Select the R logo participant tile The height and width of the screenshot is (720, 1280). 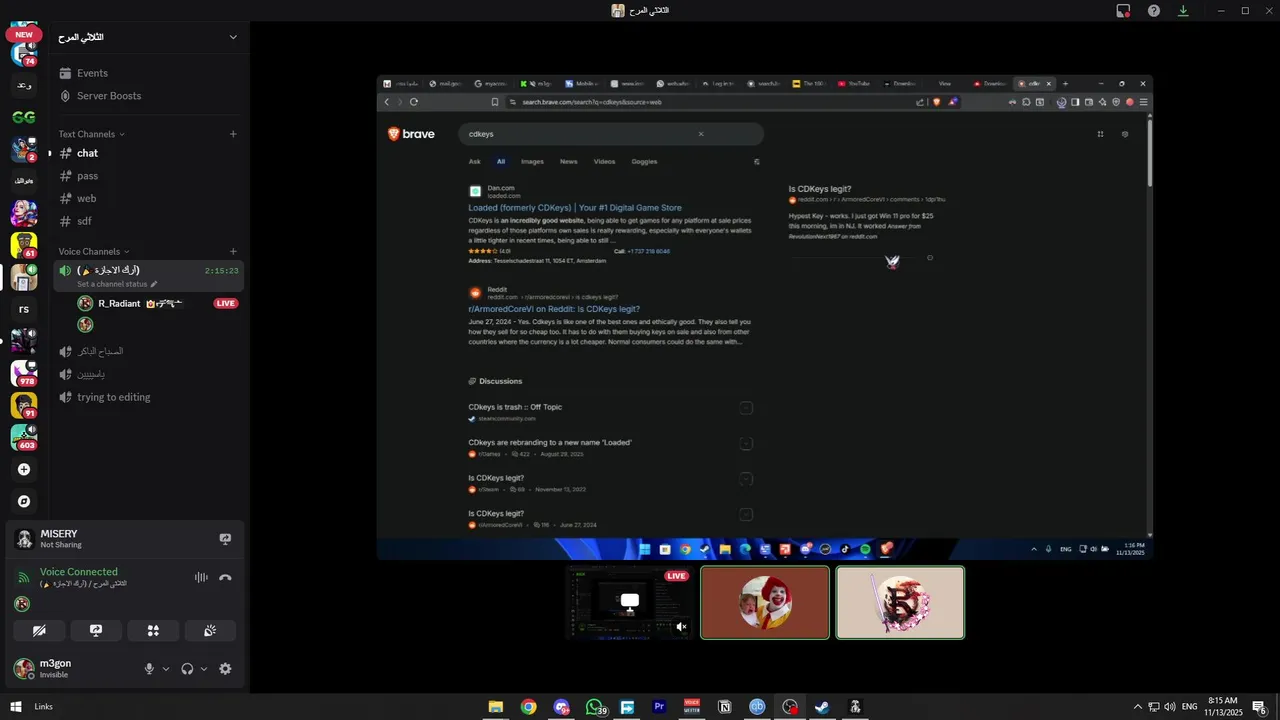900,602
